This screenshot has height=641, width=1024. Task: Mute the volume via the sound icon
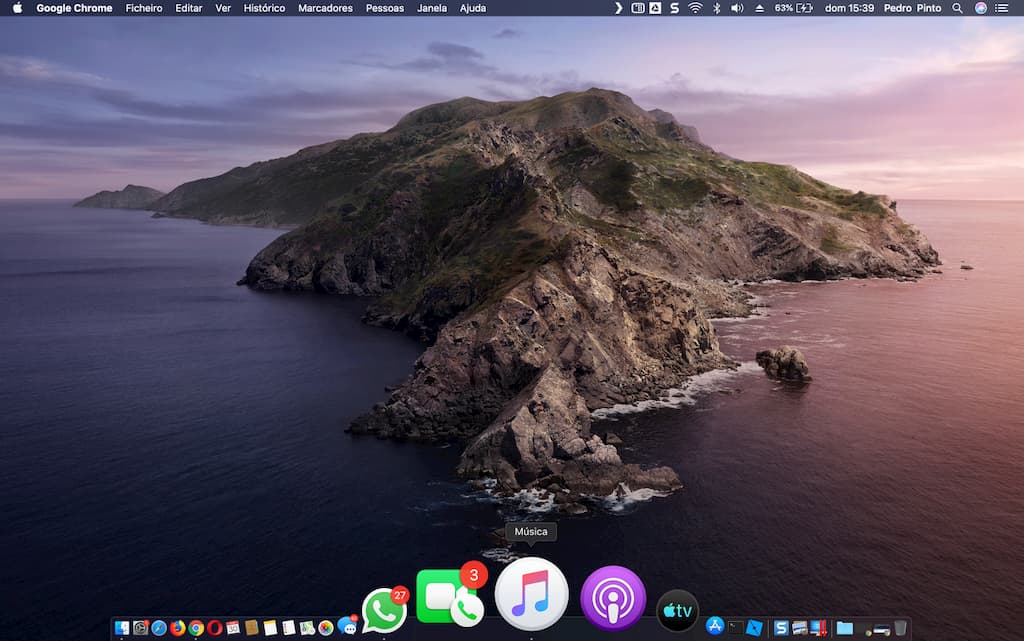736,8
